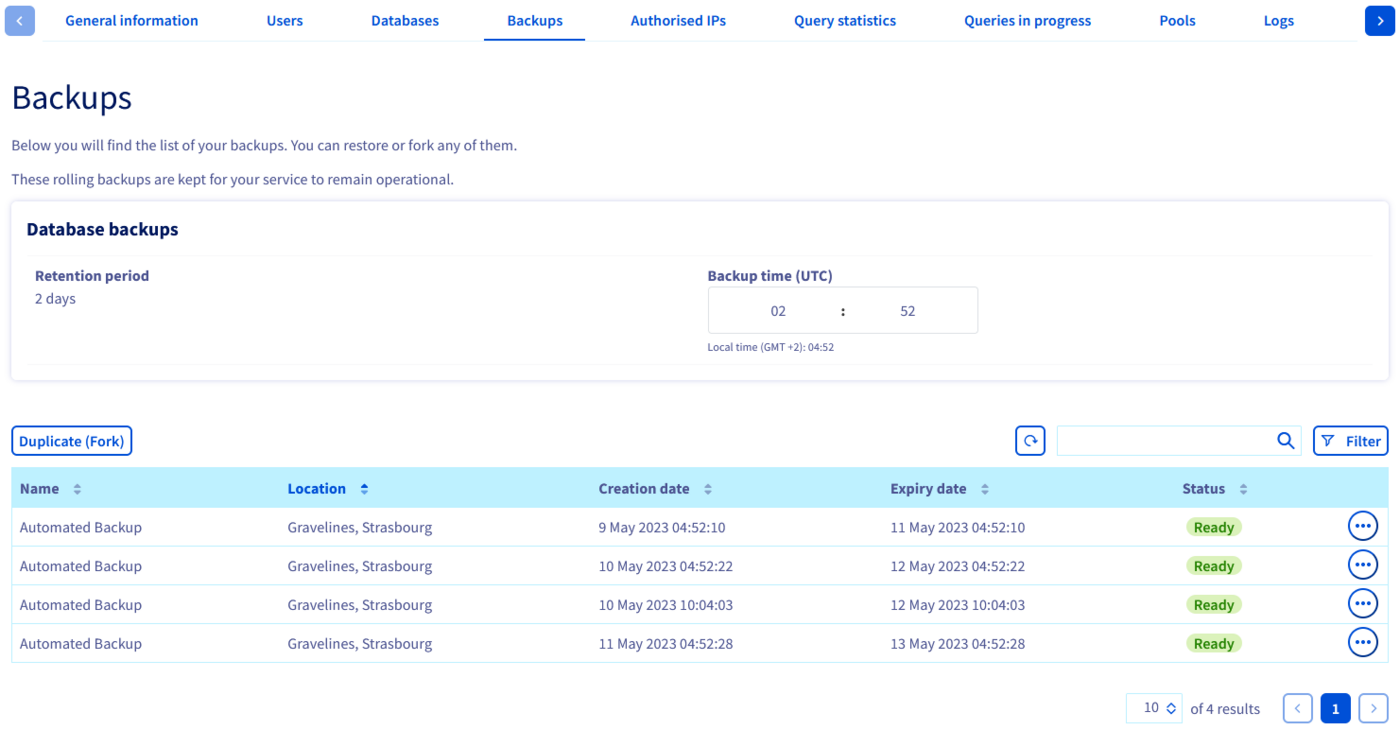Screen dimensions: 1400x730
Task: Click the Duplicate (Fork) button
Action: 72,441
